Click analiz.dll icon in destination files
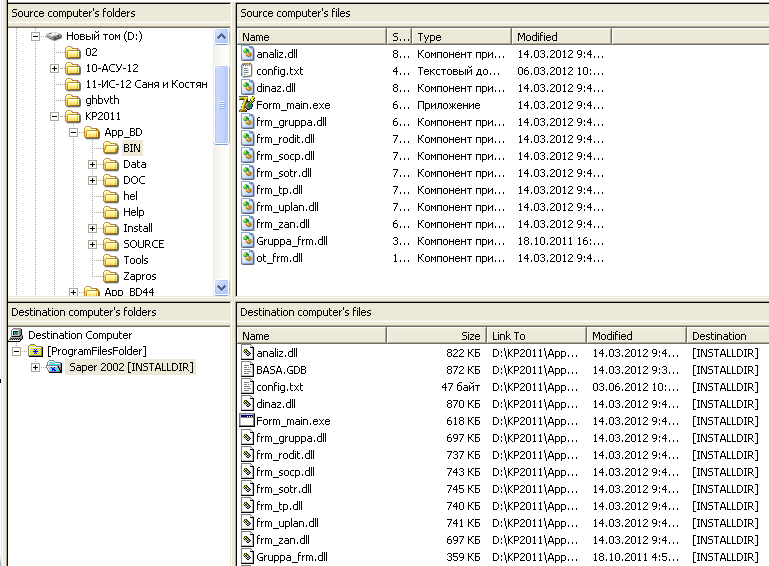 coord(248,353)
